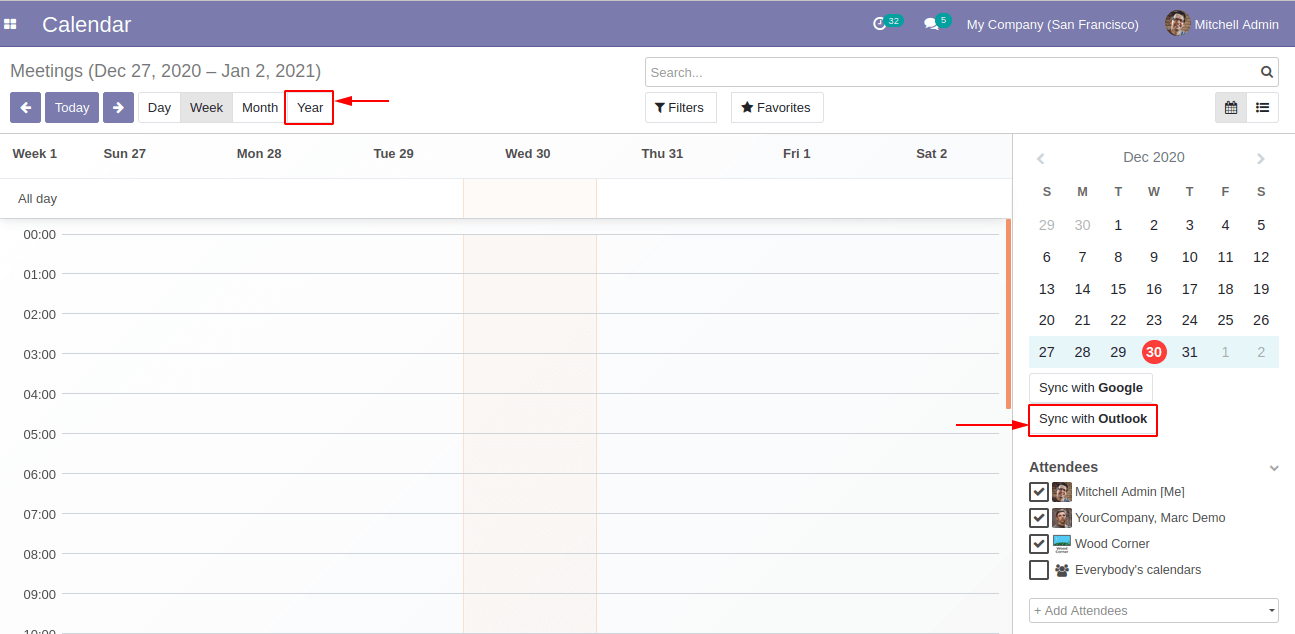Screen dimensions: 1295x634
Task: Select December 7 in mini calendar
Action: (x=1082, y=257)
